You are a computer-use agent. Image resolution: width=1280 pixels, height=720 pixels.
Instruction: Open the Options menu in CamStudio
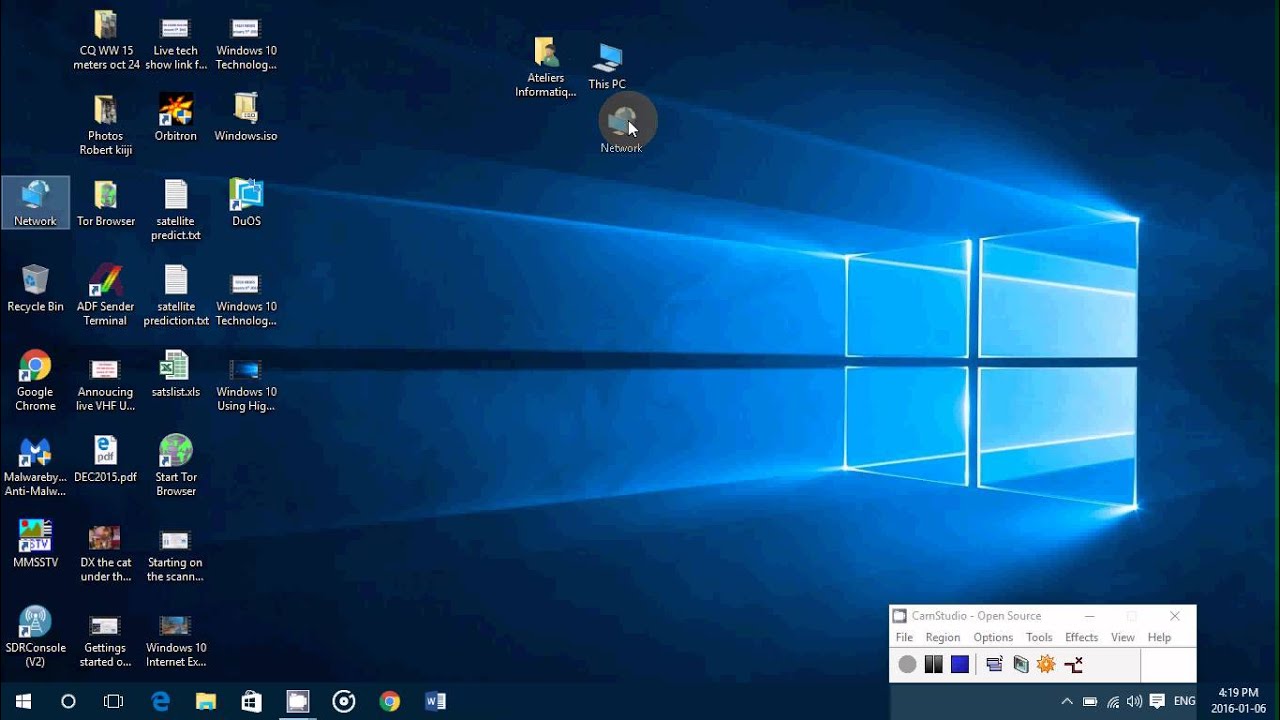pyautogui.click(x=993, y=637)
